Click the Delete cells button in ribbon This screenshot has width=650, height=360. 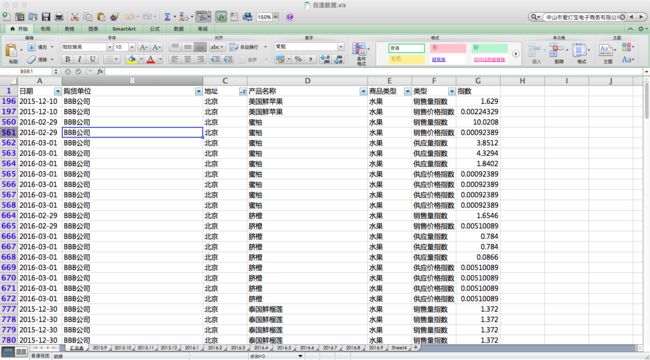[x=558, y=53]
